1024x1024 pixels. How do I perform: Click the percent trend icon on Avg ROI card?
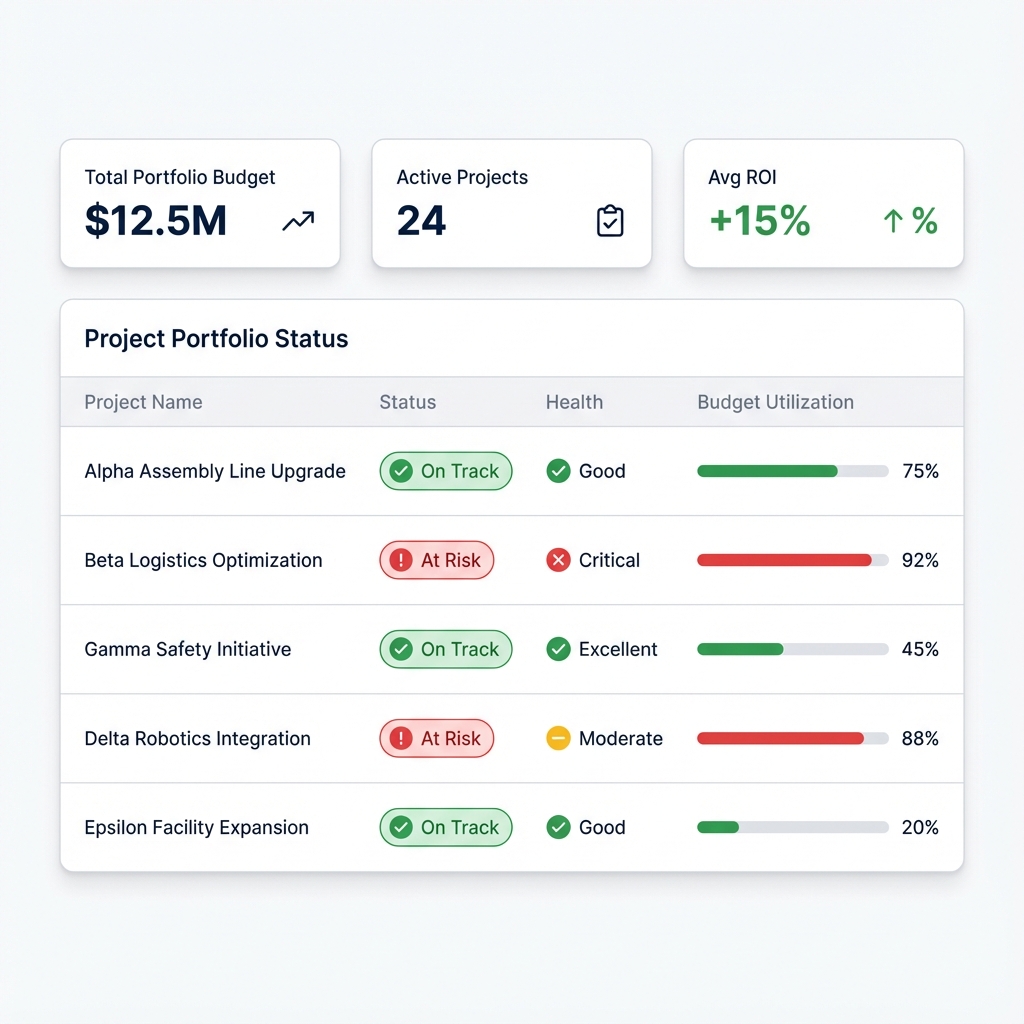[910, 221]
